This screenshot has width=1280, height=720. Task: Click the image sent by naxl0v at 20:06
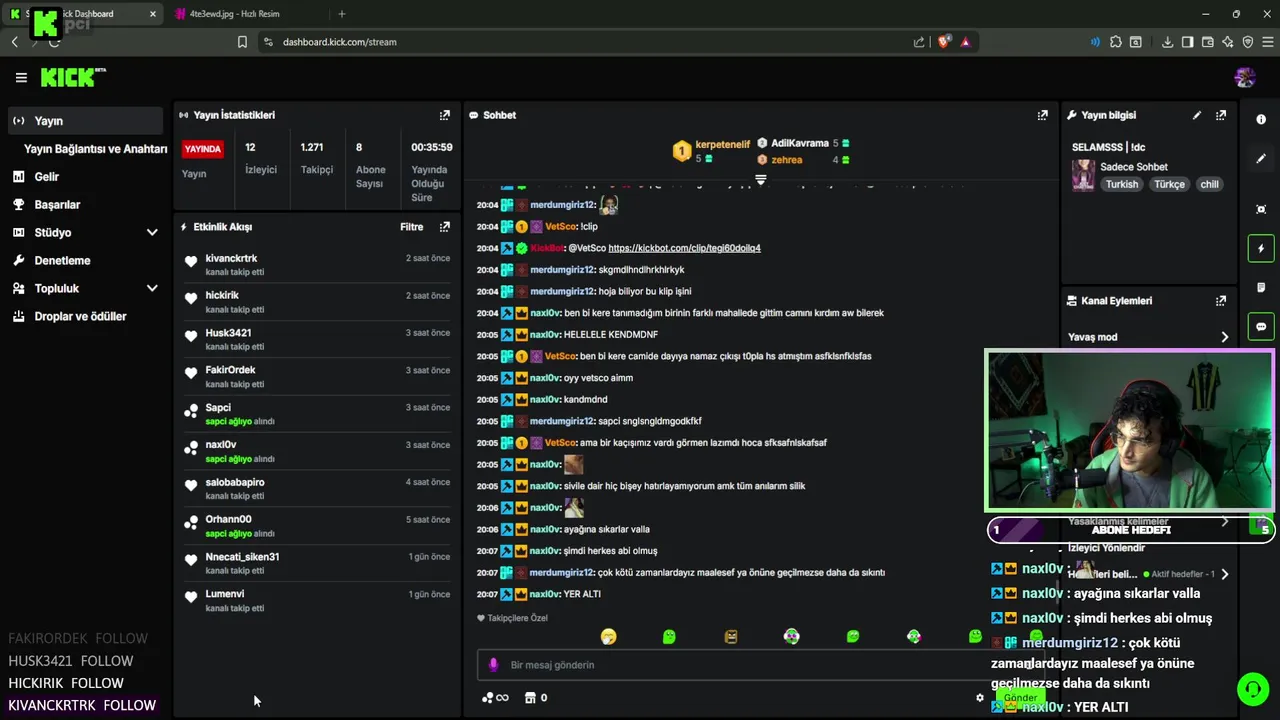pyautogui.click(x=573, y=508)
